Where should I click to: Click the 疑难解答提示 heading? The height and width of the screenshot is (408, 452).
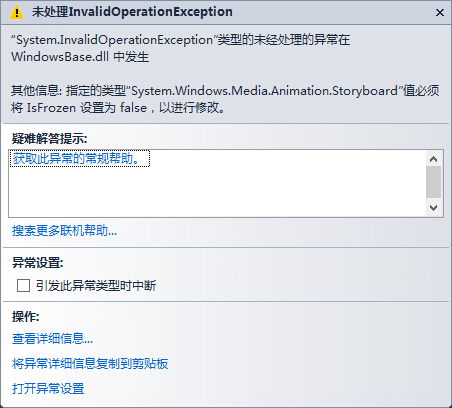pyautogui.click(x=49, y=138)
